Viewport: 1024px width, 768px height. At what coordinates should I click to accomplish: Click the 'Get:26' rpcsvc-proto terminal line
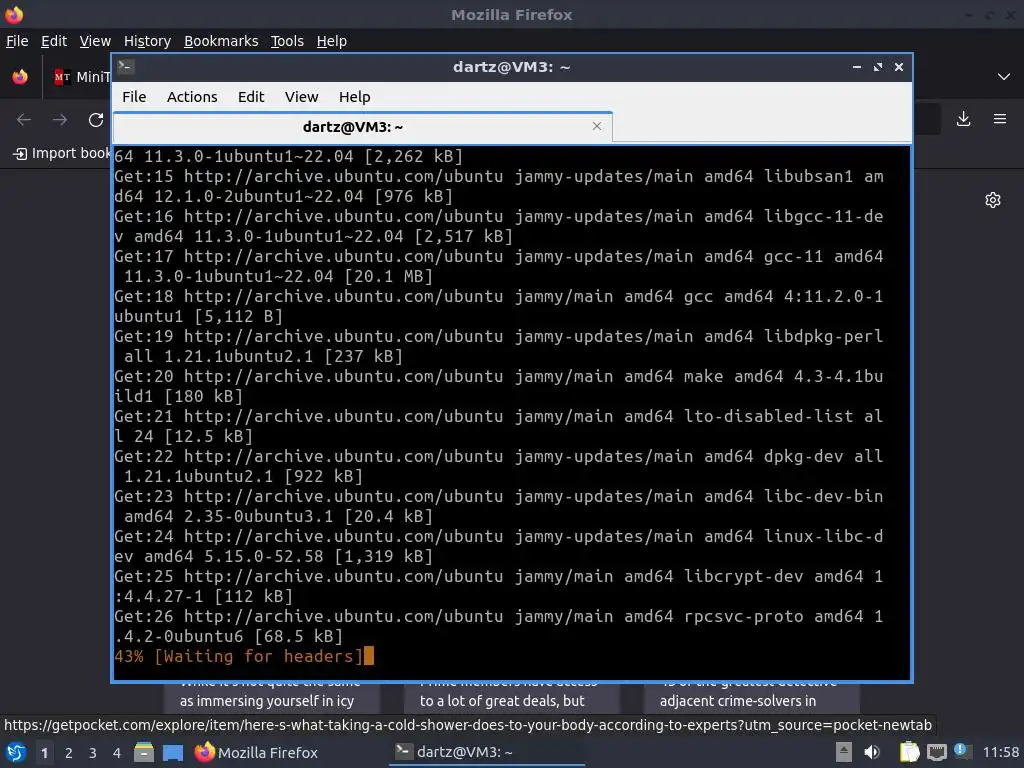(498, 626)
